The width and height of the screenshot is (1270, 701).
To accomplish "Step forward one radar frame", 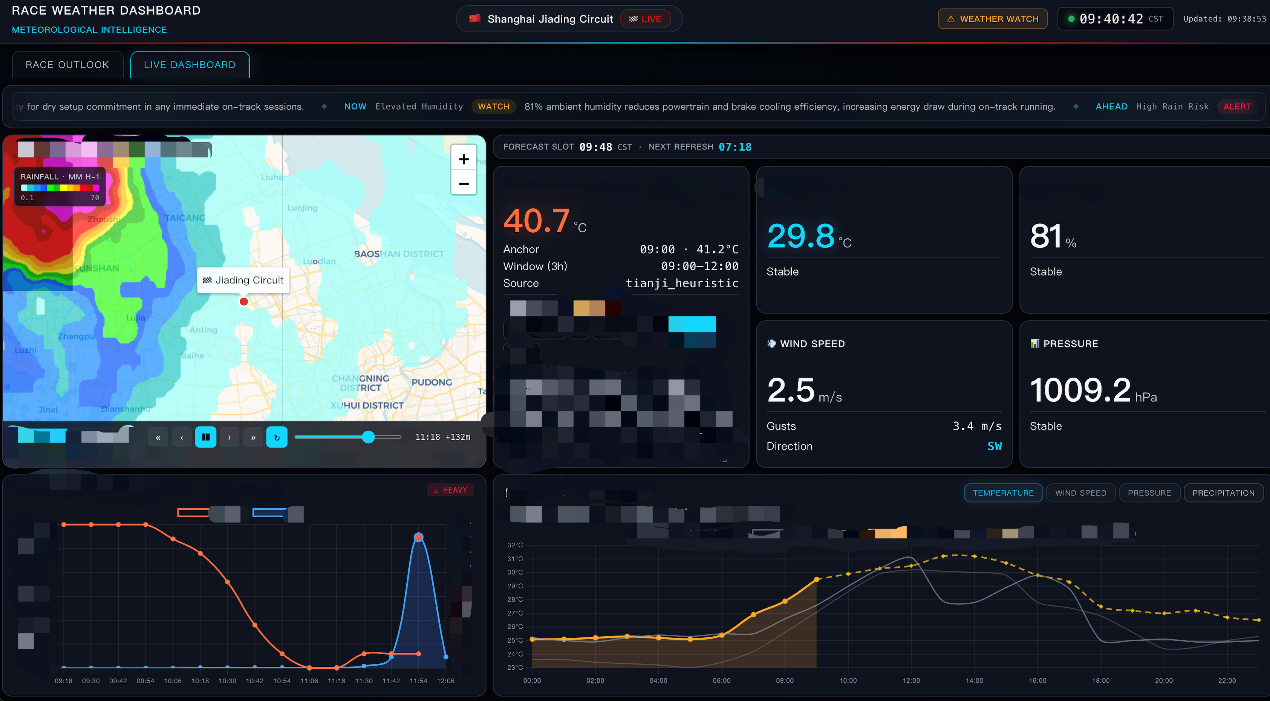I will (x=230, y=436).
